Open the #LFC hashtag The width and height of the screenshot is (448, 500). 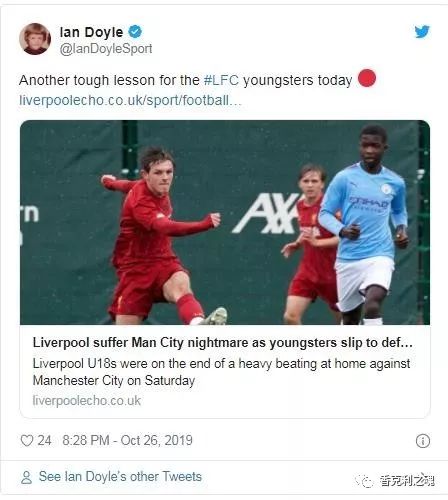[221, 80]
